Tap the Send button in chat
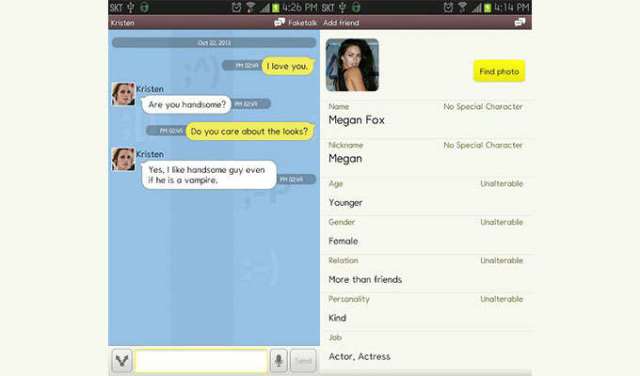 coord(303,360)
